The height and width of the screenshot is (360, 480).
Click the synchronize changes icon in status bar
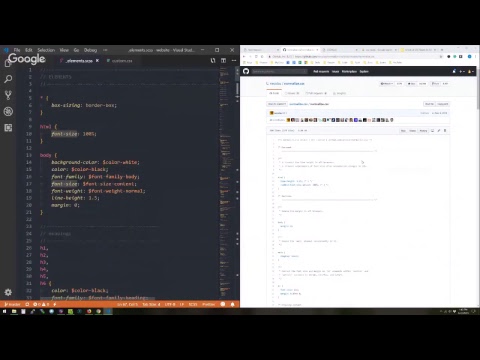[x=27, y=304]
